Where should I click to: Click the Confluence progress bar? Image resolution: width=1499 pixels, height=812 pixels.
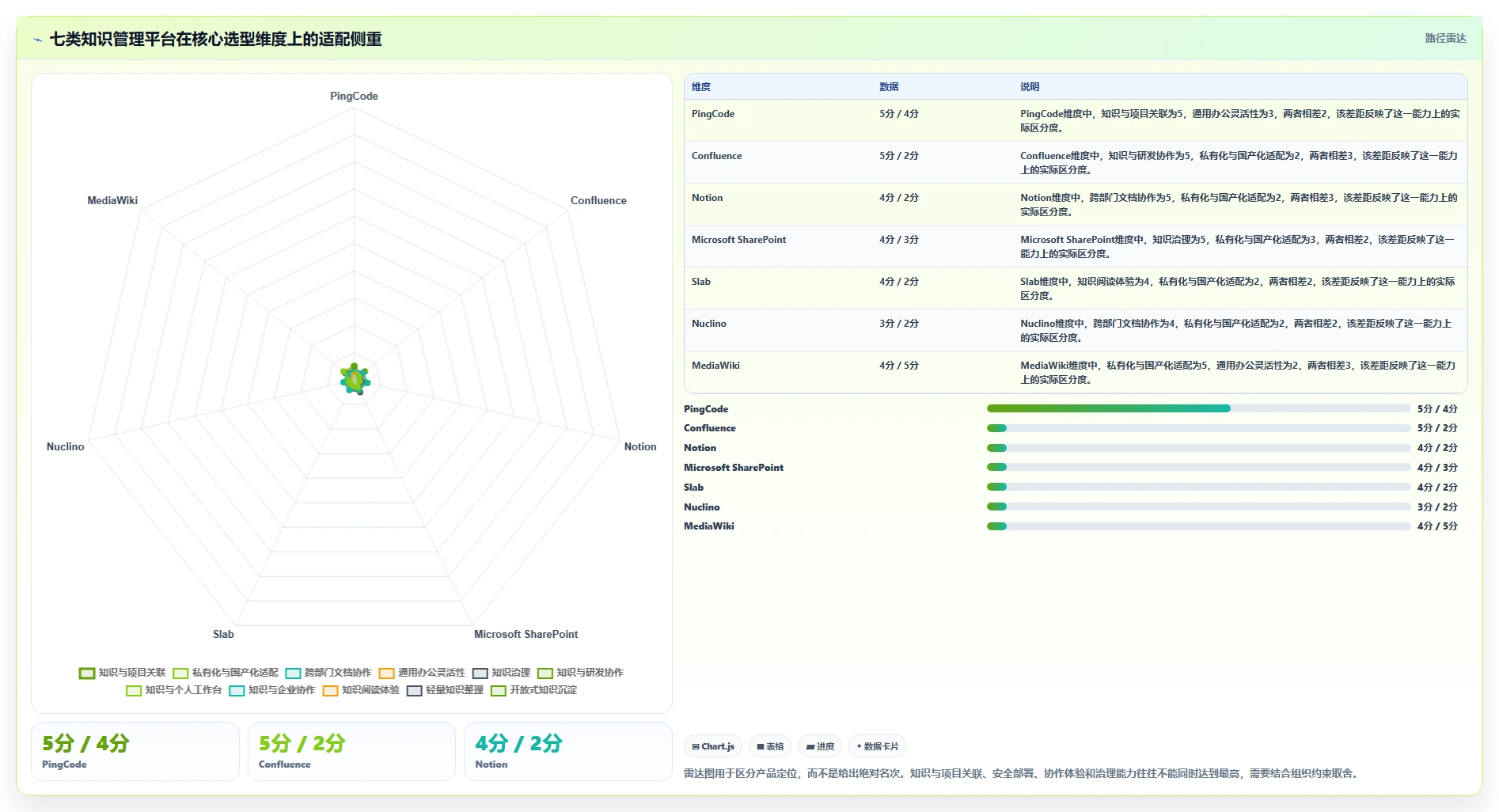1198,428
